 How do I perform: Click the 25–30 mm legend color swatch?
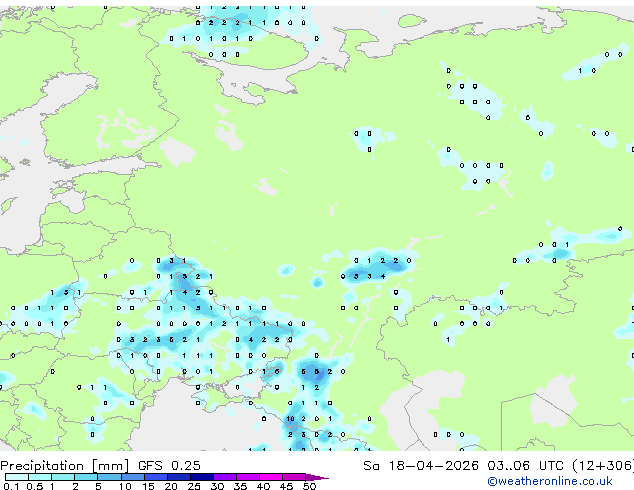202,477
